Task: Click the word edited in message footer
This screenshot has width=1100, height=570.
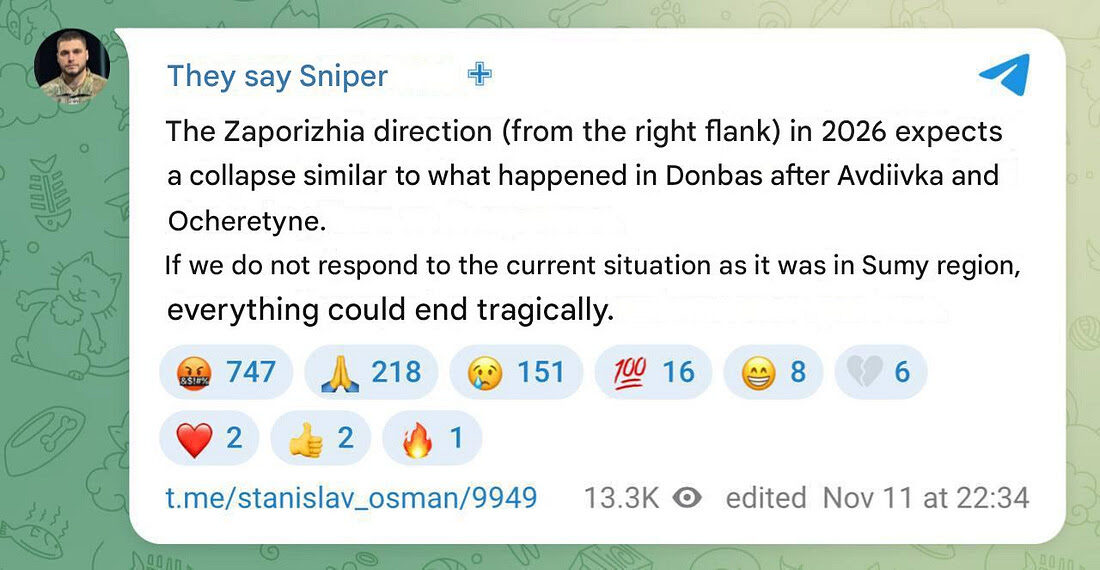Action: (x=766, y=497)
